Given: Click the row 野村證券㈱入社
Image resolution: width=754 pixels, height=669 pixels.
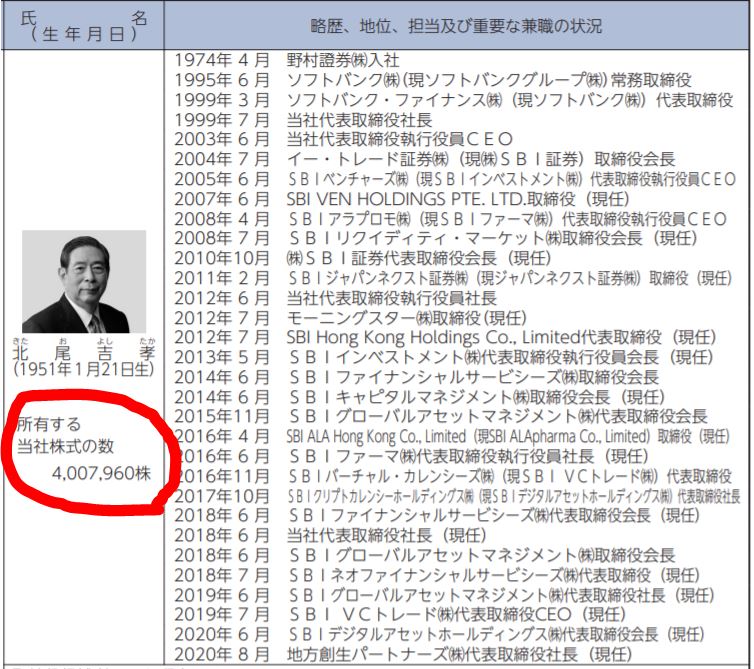Looking at the screenshot, I should click(x=343, y=61).
